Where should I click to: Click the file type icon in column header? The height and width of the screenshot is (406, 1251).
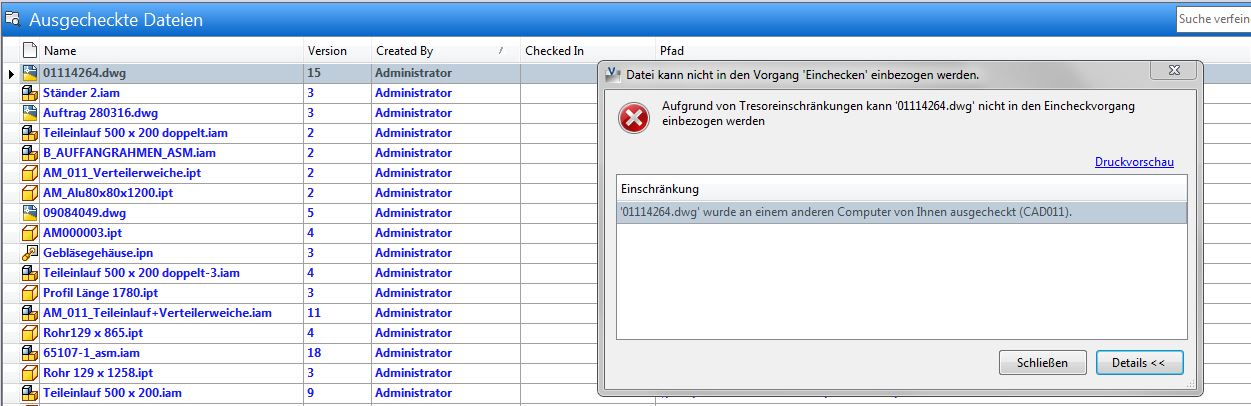coord(30,50)
